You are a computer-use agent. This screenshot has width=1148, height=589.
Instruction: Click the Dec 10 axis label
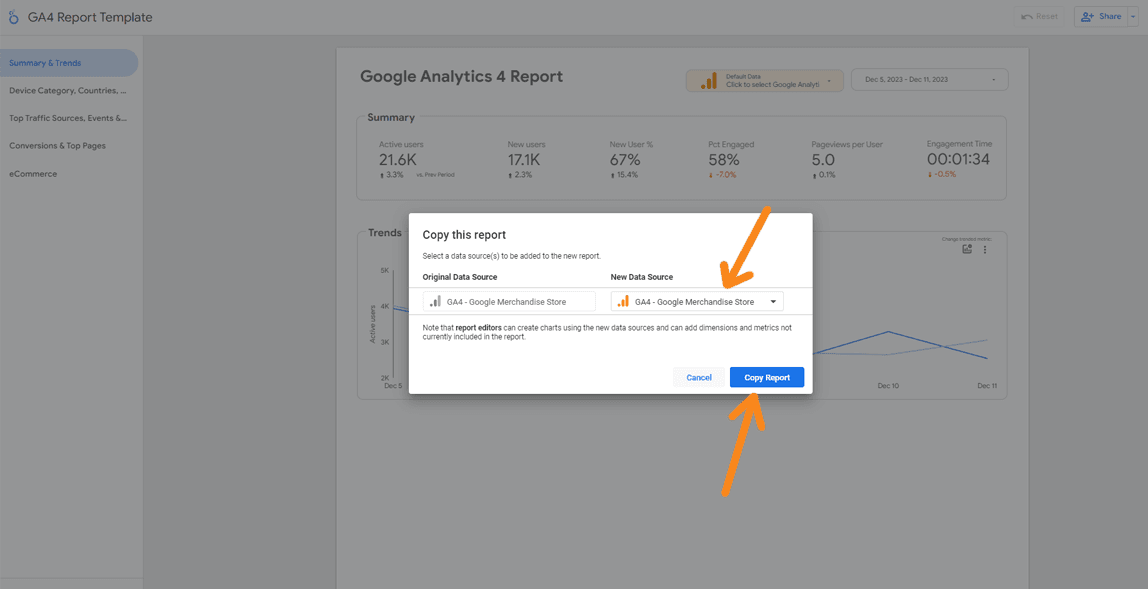(x=888, y=385)
